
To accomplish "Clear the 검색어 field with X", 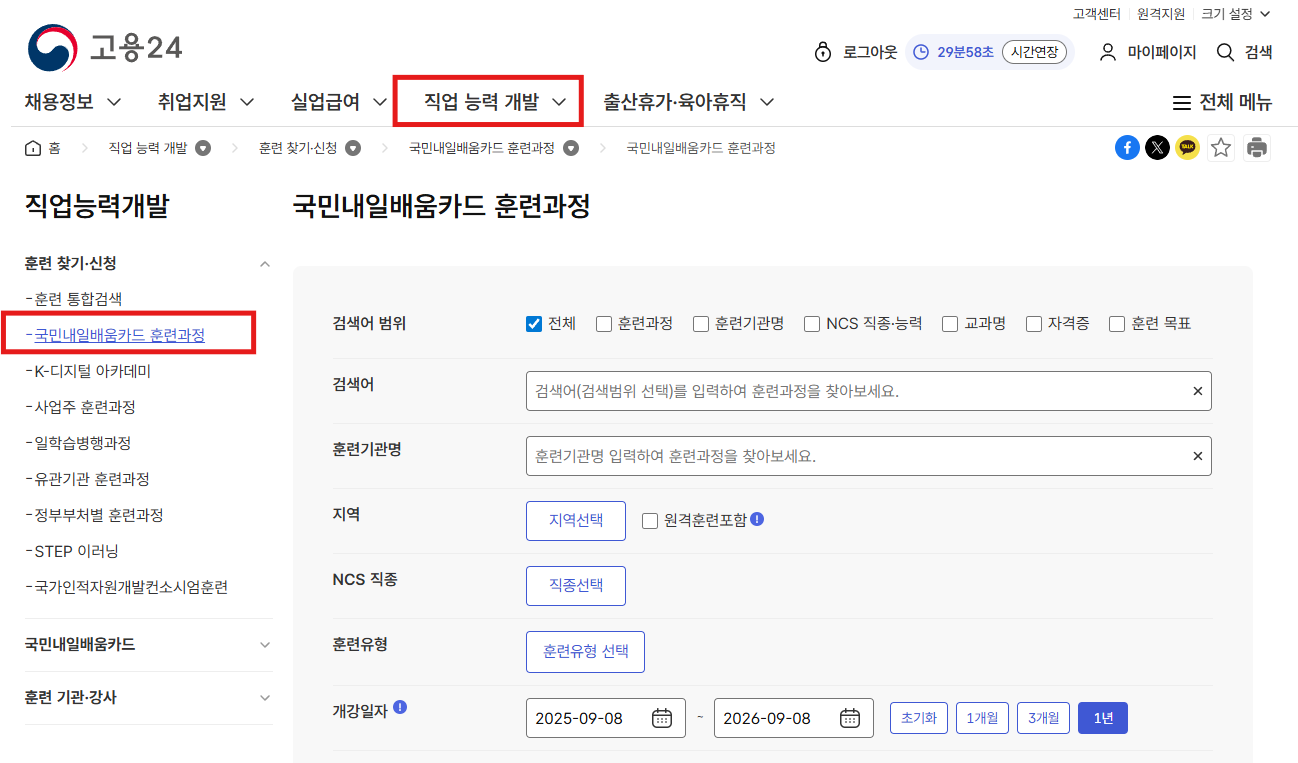I will (x=1197, y=391).
